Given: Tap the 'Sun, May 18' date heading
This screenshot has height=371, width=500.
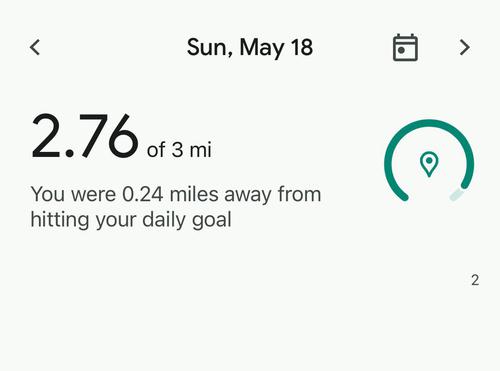Looking at the screenshot, I should (x=250, y=48).
